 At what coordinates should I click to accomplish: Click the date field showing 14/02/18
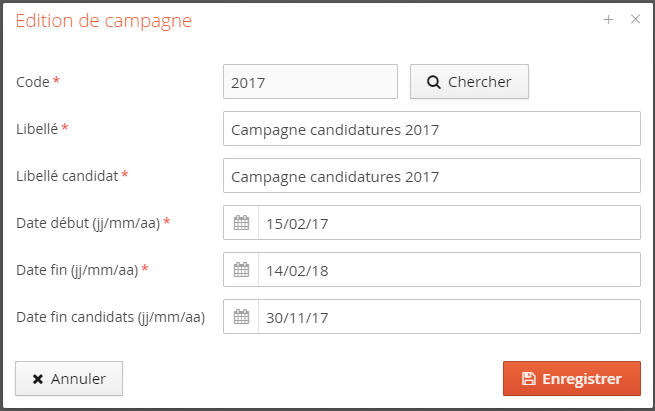(448, 270)
